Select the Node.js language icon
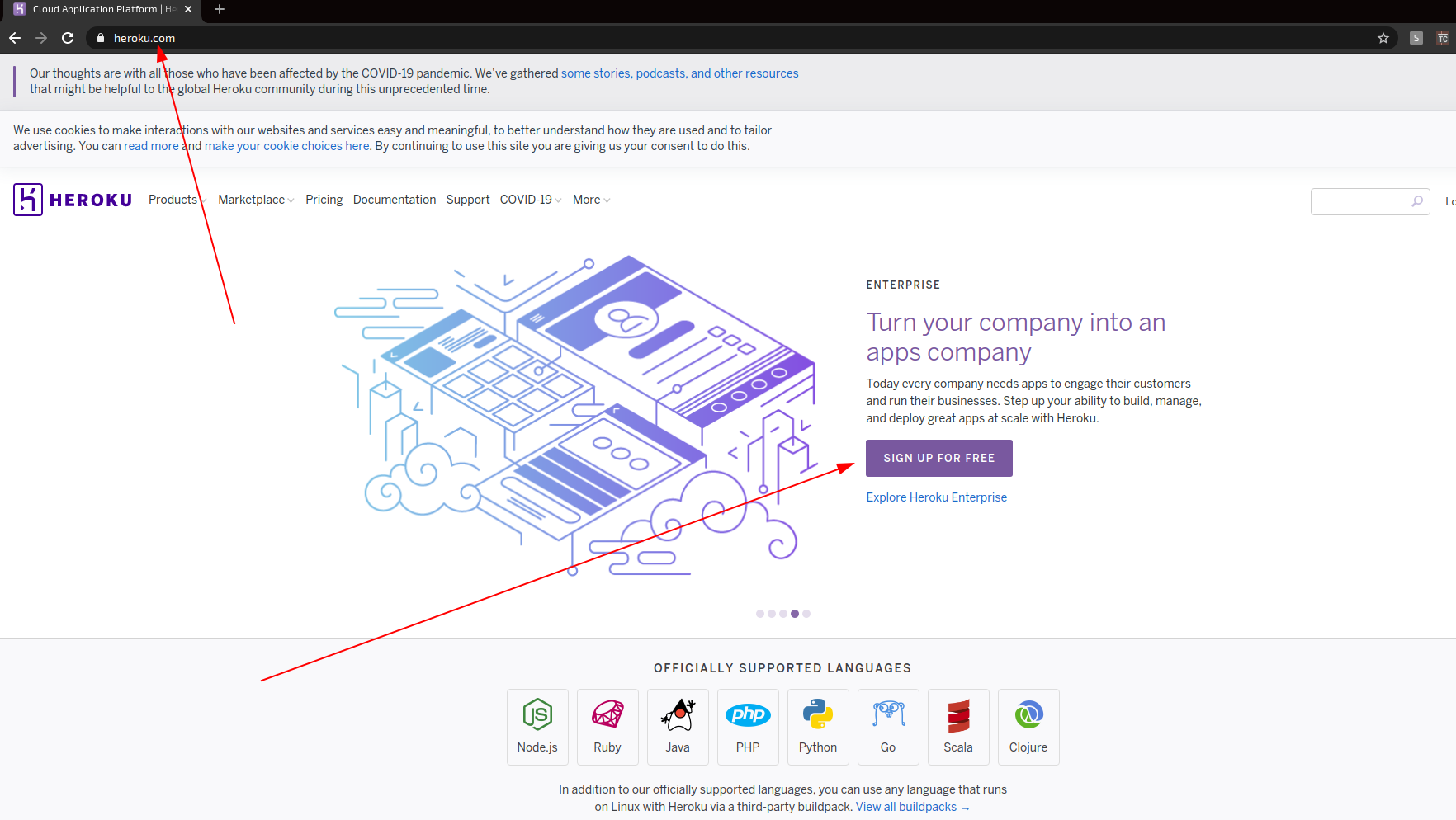This screenshot has width=1456, height=820. pos(537,715)
